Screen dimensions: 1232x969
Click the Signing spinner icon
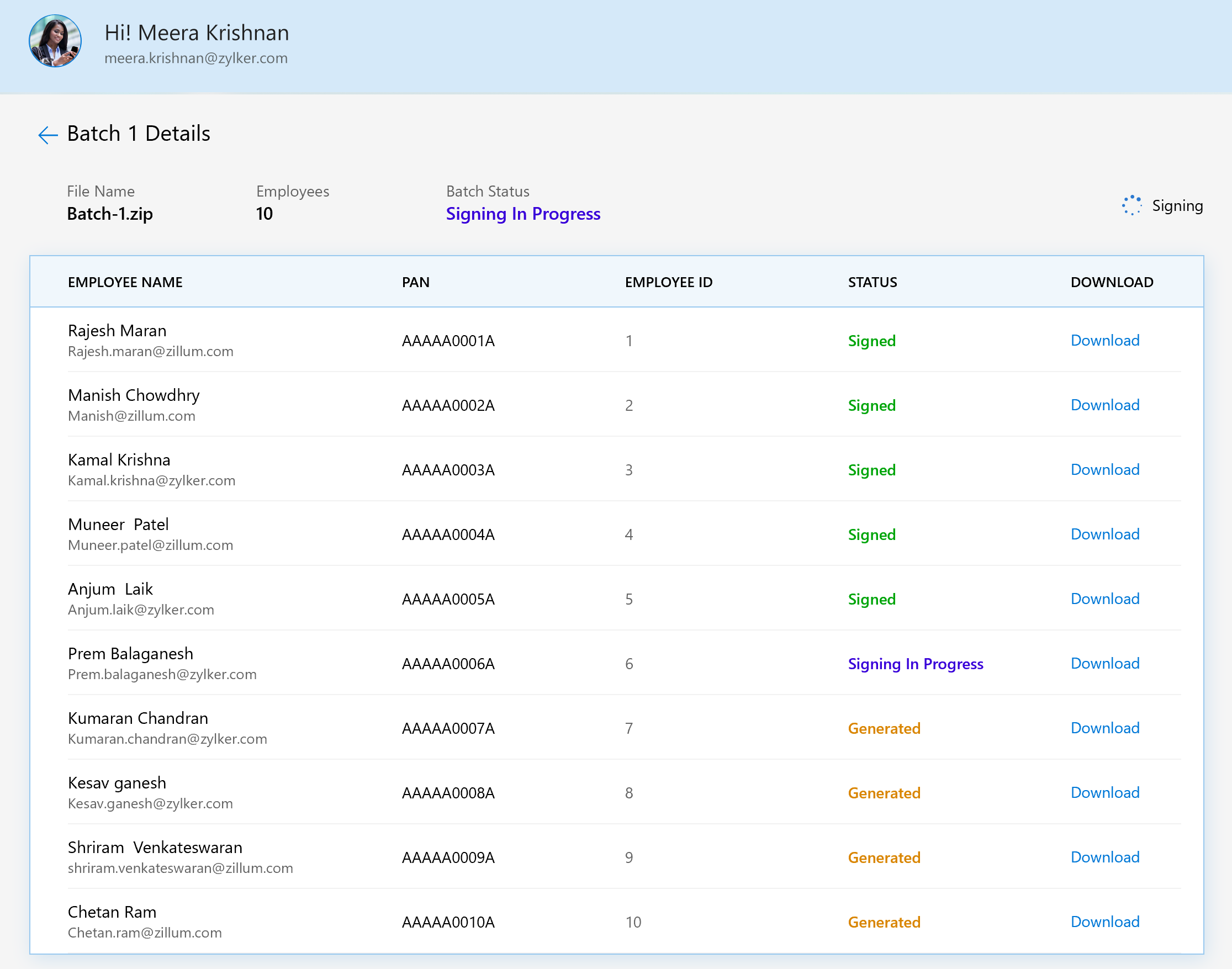pos(1131,205)
